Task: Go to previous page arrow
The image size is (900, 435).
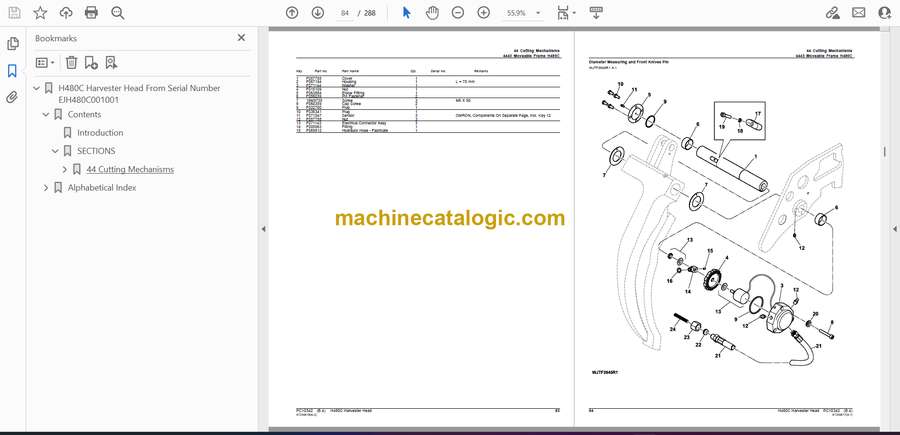Action: point(292,13)
